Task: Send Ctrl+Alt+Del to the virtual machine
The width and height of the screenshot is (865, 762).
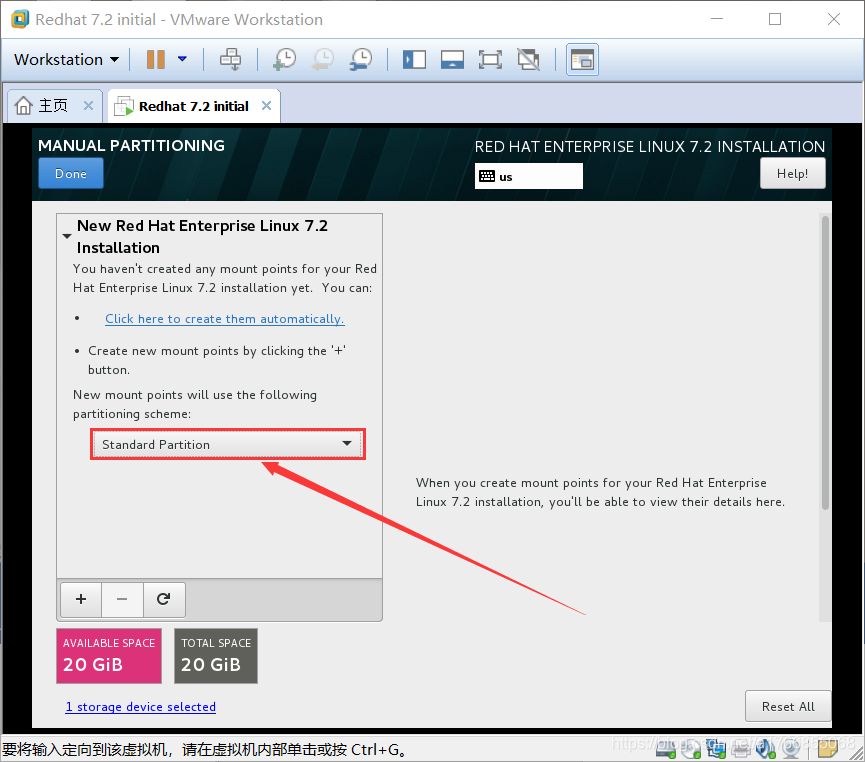Action: [230, 59]
